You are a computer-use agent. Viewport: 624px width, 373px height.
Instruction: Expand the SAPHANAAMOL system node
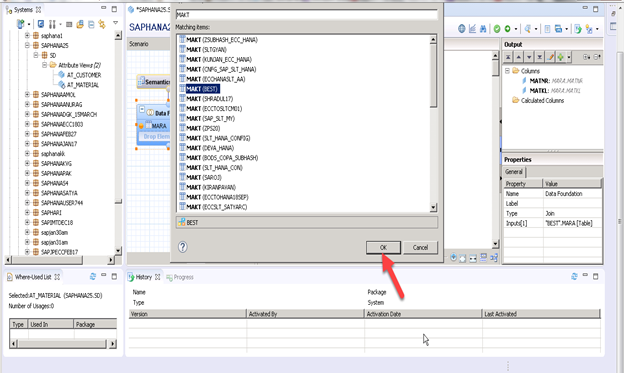pos(27,94)
